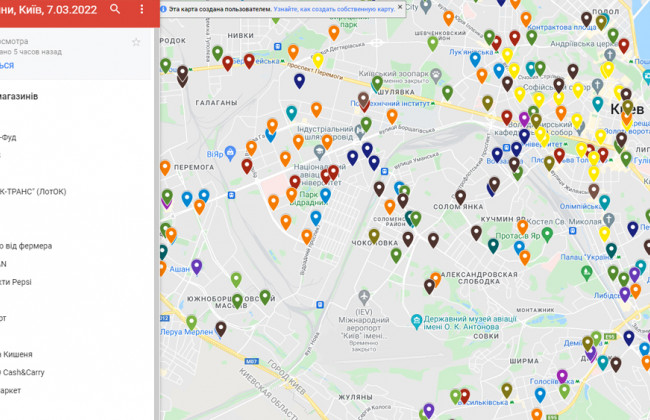
Task: Click the purple marker beside Ашан
Action: pos(197,265)
